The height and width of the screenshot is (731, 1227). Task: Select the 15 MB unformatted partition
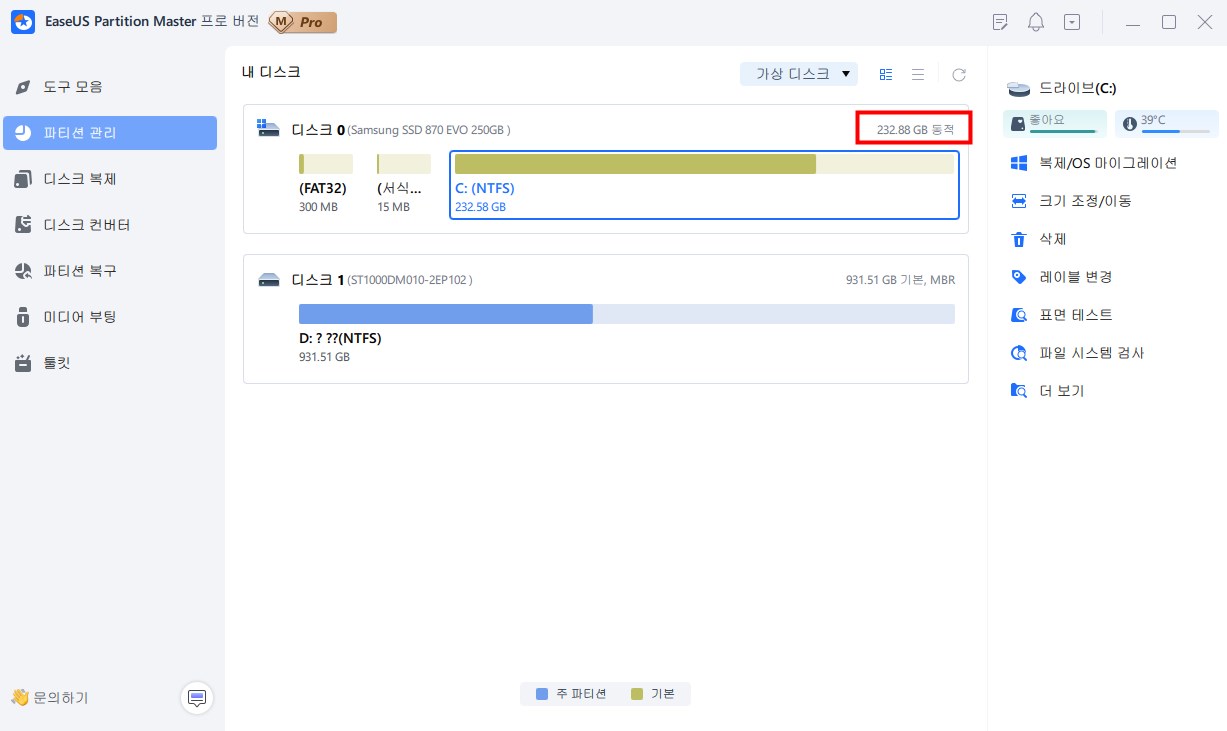(404, 184)
